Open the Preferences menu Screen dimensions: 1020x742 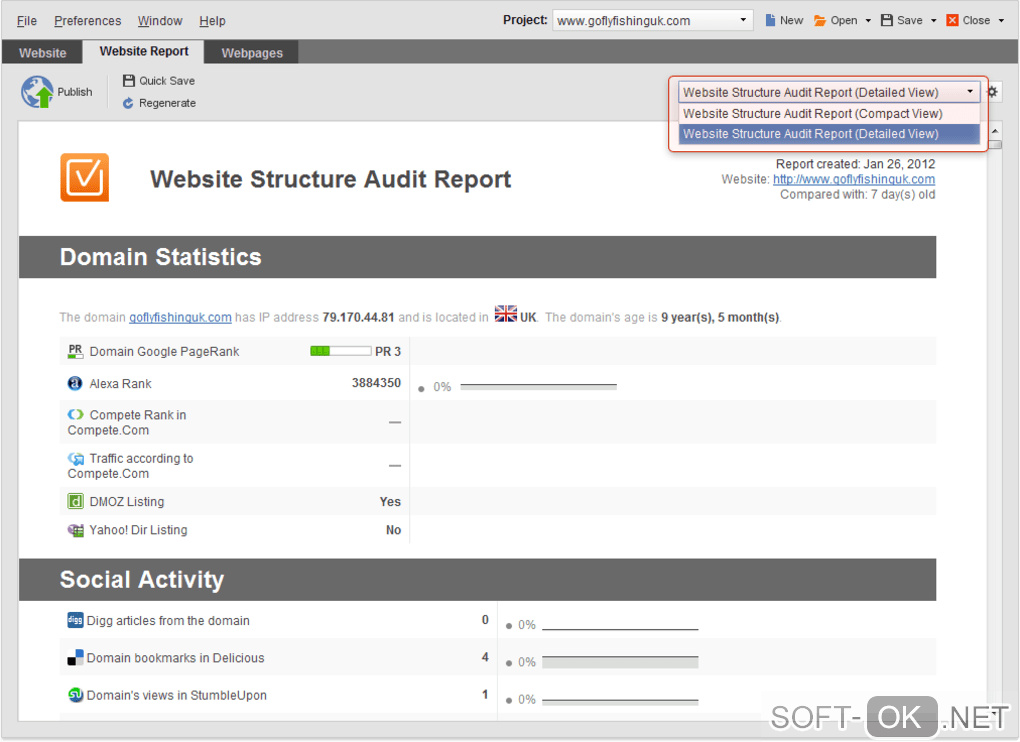(88, 21)
